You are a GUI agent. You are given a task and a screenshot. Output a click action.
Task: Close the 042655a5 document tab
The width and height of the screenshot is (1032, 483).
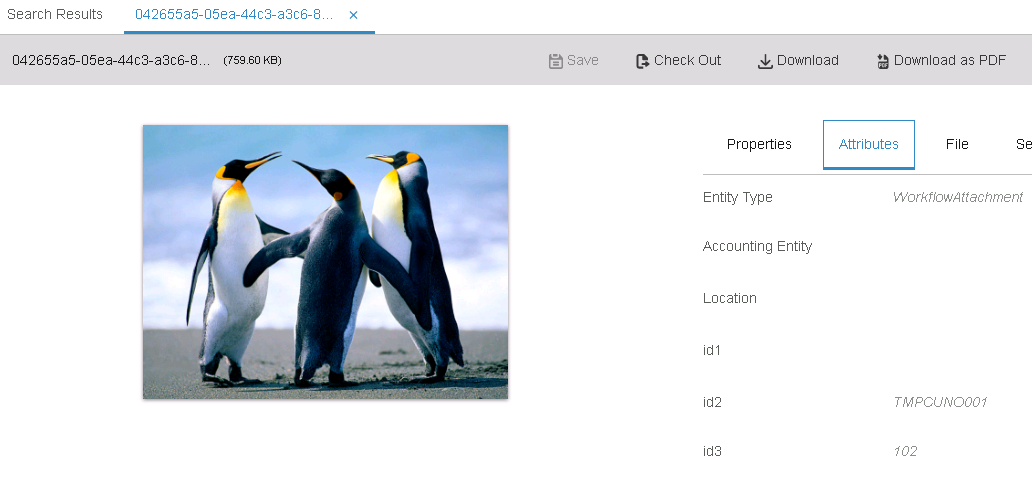tap(353, 15)
